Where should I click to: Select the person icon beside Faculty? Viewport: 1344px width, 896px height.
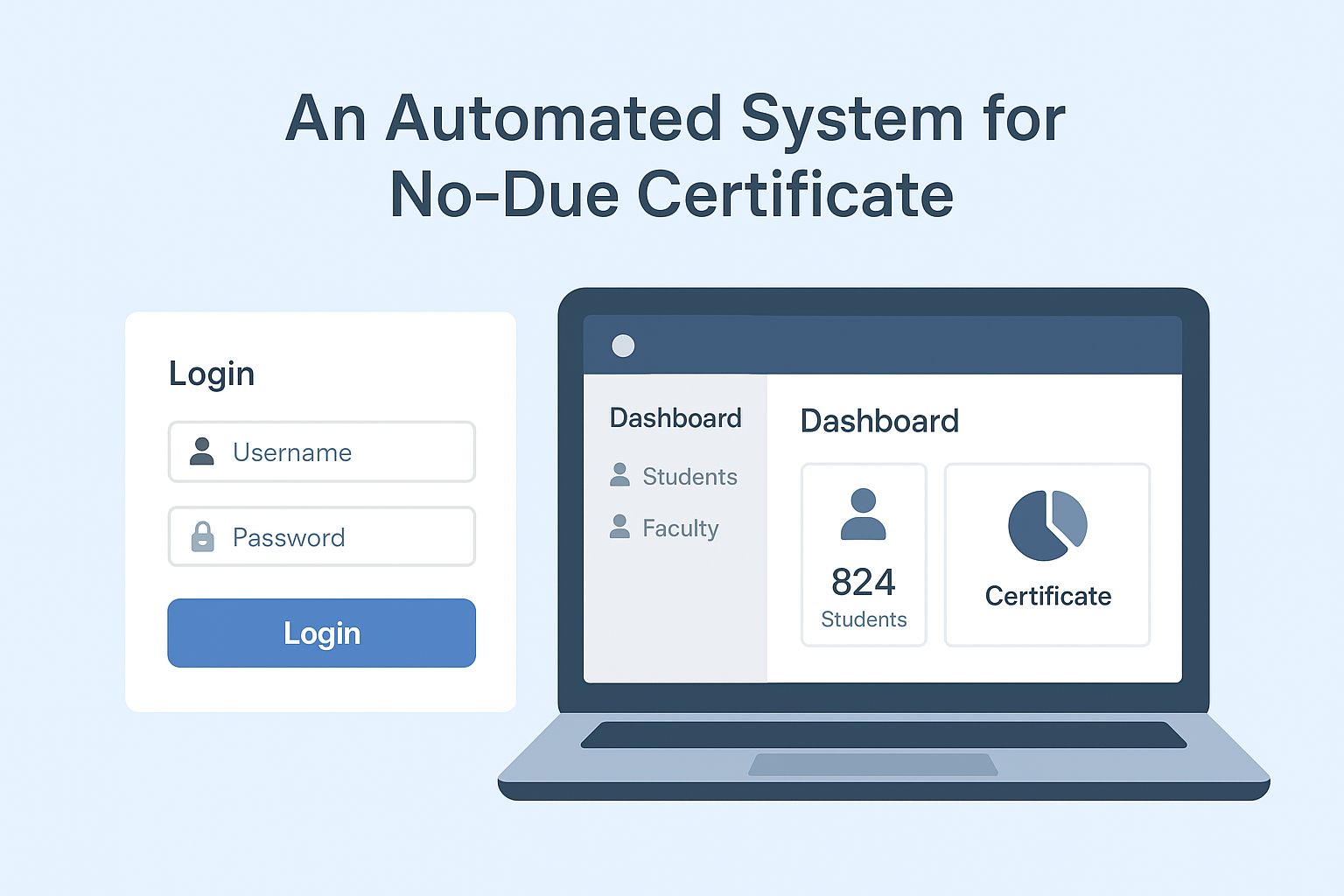620,527
